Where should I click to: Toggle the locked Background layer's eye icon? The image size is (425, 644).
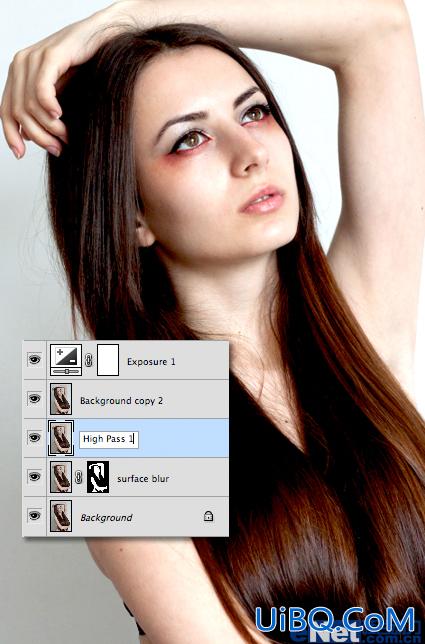pos(34,515)
